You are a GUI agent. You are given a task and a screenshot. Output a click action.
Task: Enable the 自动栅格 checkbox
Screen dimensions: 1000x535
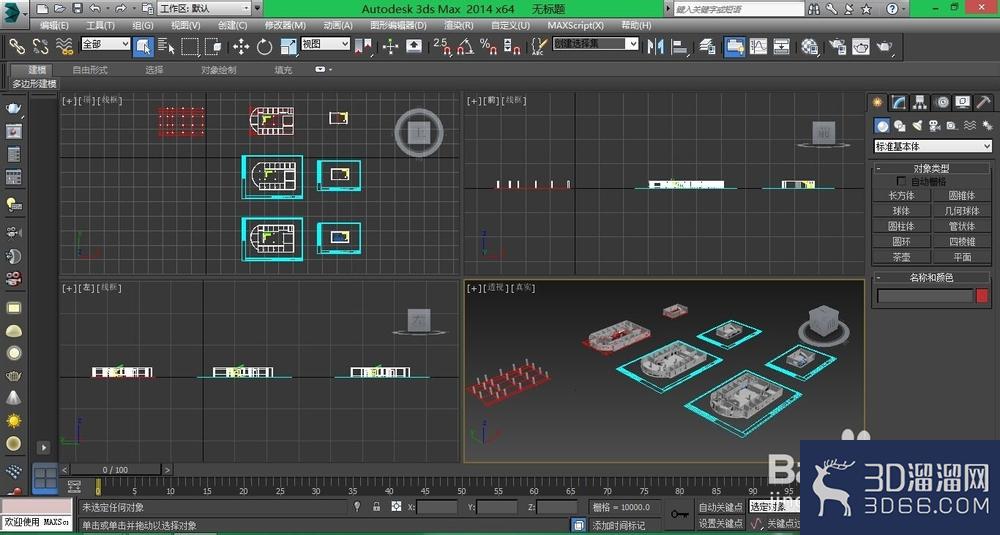[x=901, y=181]
